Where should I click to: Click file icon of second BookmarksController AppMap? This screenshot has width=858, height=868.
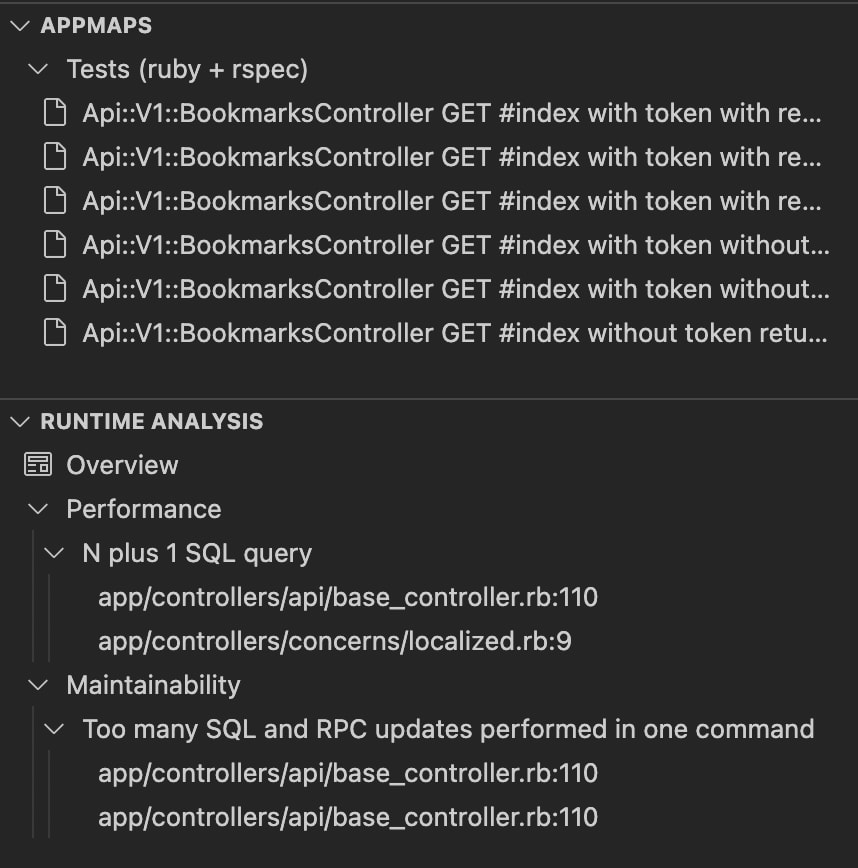(55, 157)
